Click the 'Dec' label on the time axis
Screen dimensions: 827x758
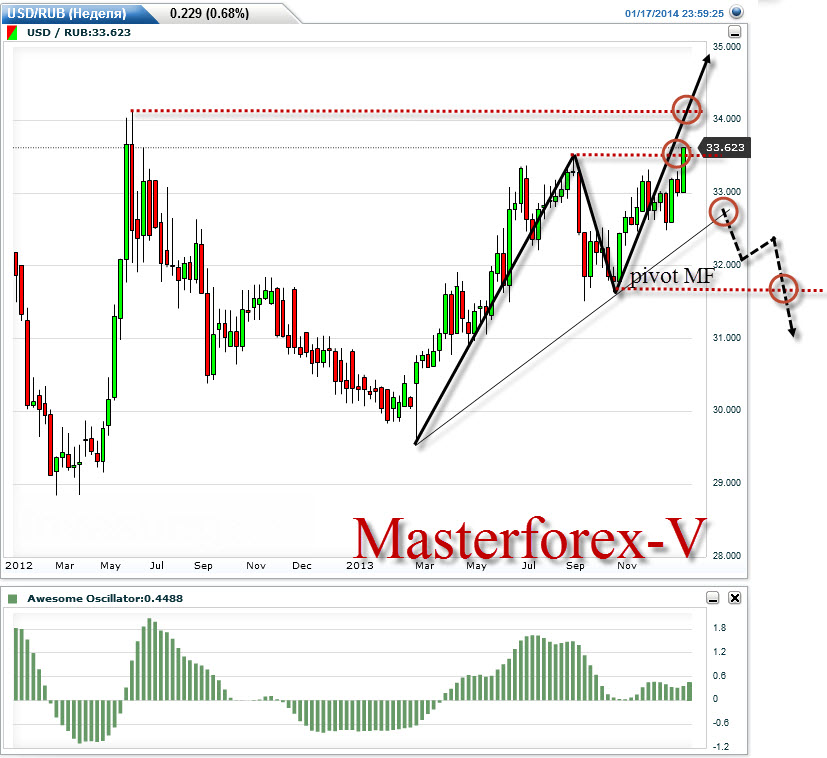tap(302, 565)
